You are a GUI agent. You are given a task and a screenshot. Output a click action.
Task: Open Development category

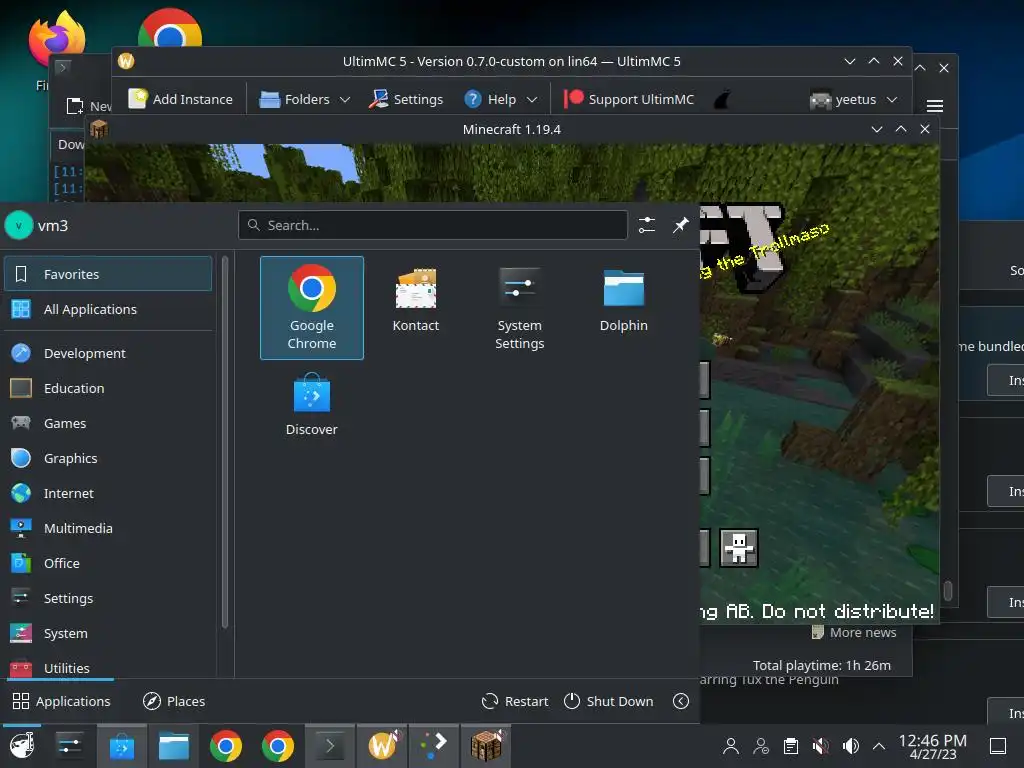point(108,353)
